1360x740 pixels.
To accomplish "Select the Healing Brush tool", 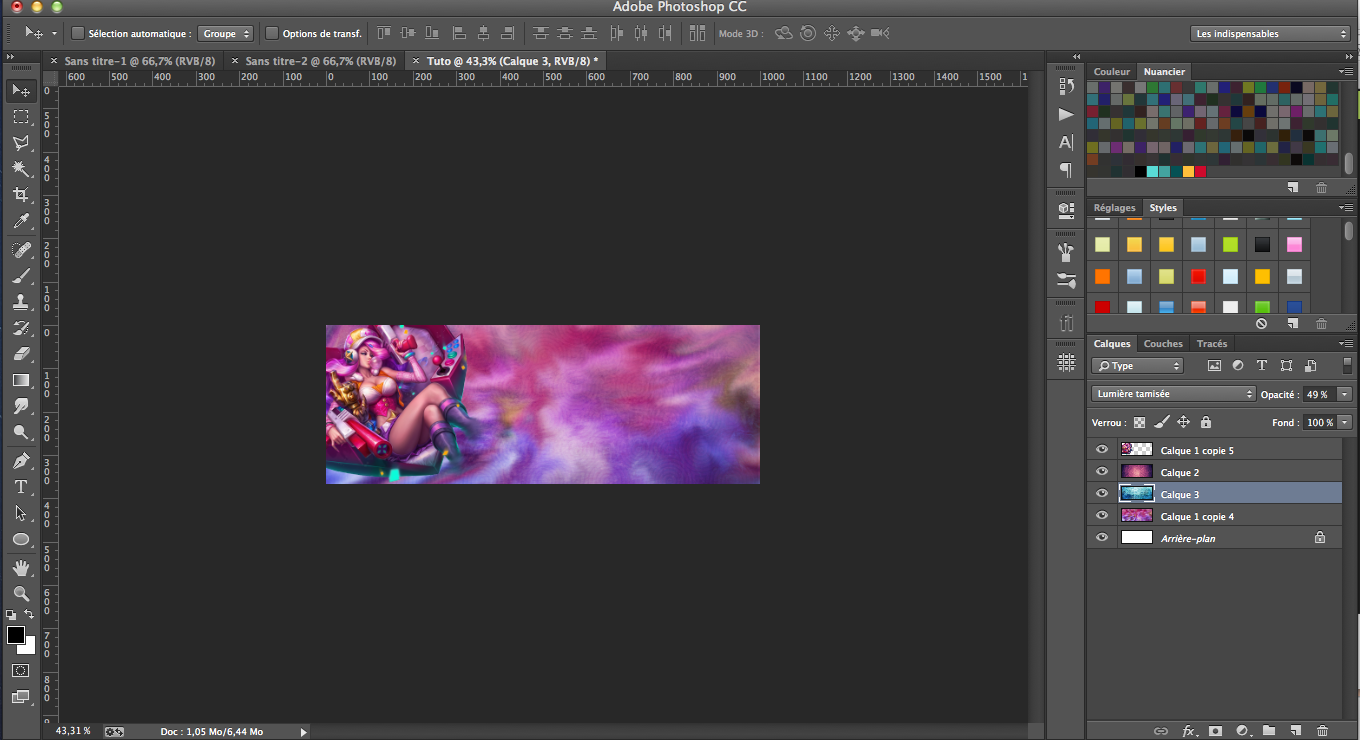I will tap(21, 249).
